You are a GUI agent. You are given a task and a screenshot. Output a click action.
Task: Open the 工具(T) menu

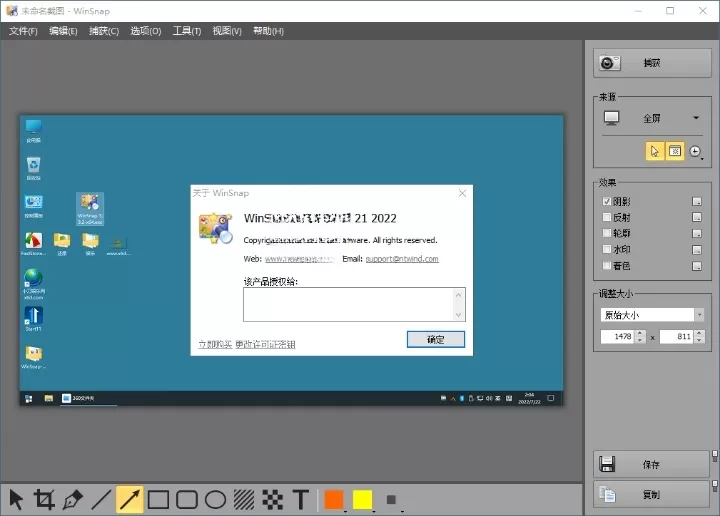pyautogui.click(x=187, y=31)
